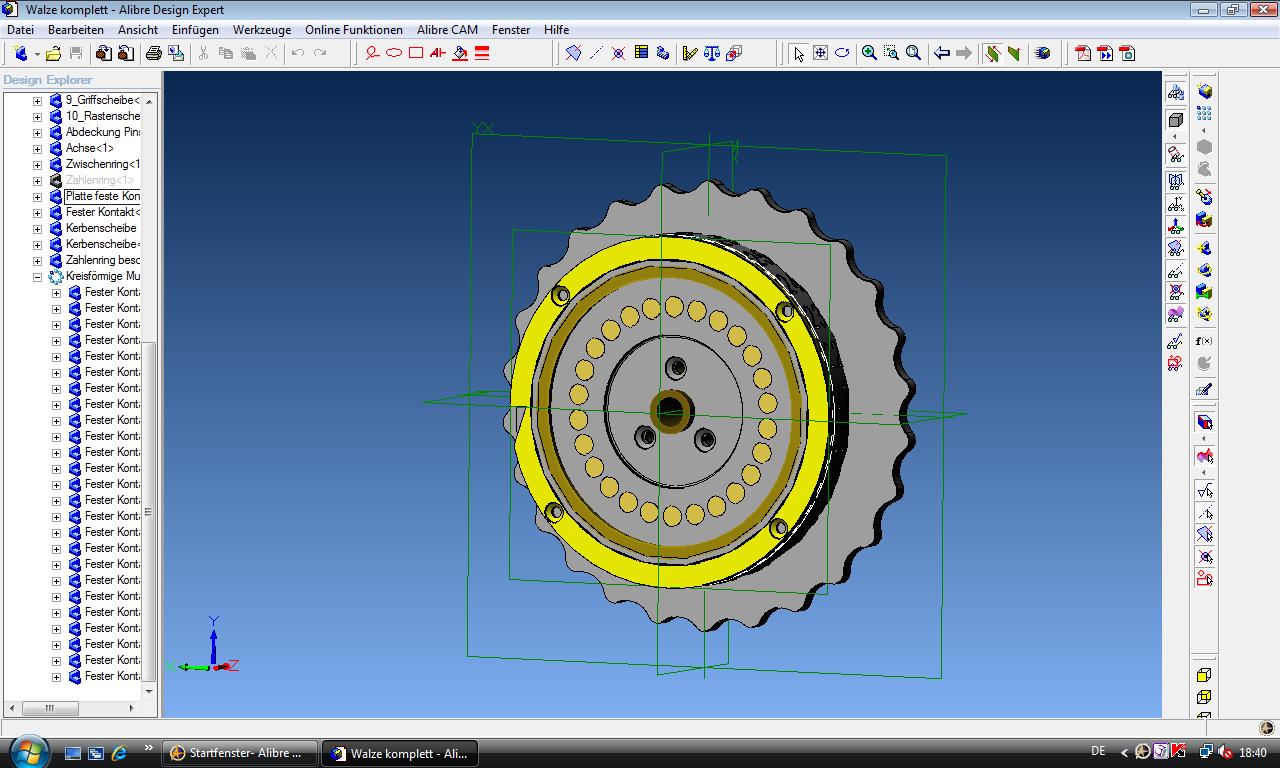Expand the Zahlenring beschriftet tree node
This screenshot has width=1280, height=768.
(x=38, y=261)
